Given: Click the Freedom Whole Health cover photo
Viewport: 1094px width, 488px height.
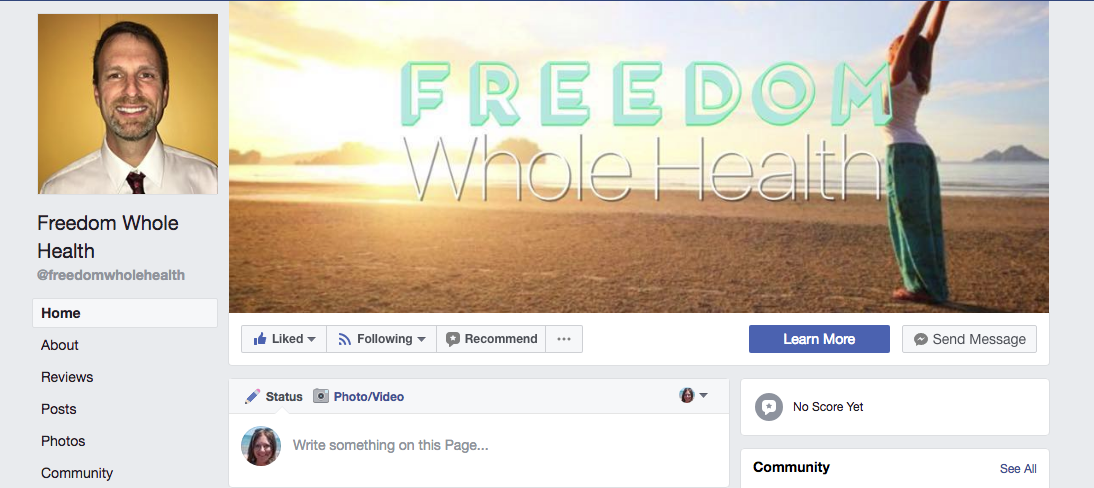Looking at the screenshot, I should tap(638, 156).
